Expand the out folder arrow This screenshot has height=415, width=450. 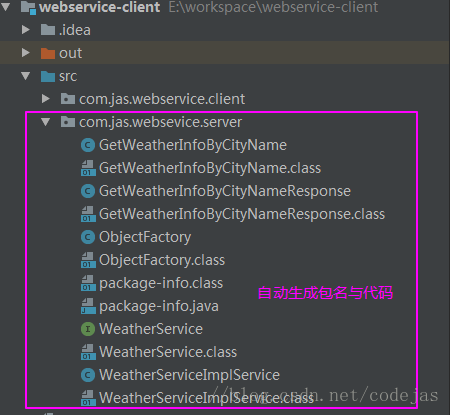(x=26, y=53)
